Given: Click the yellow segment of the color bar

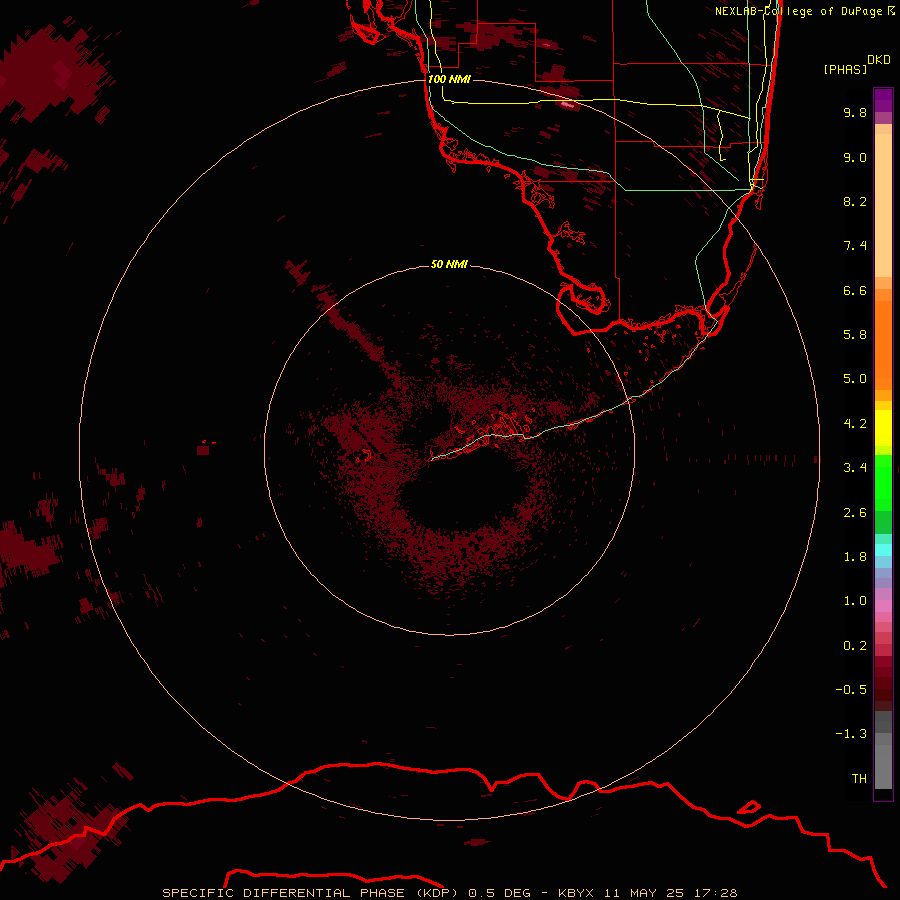Looking at the screenshot, I should (x=883, y=428).
